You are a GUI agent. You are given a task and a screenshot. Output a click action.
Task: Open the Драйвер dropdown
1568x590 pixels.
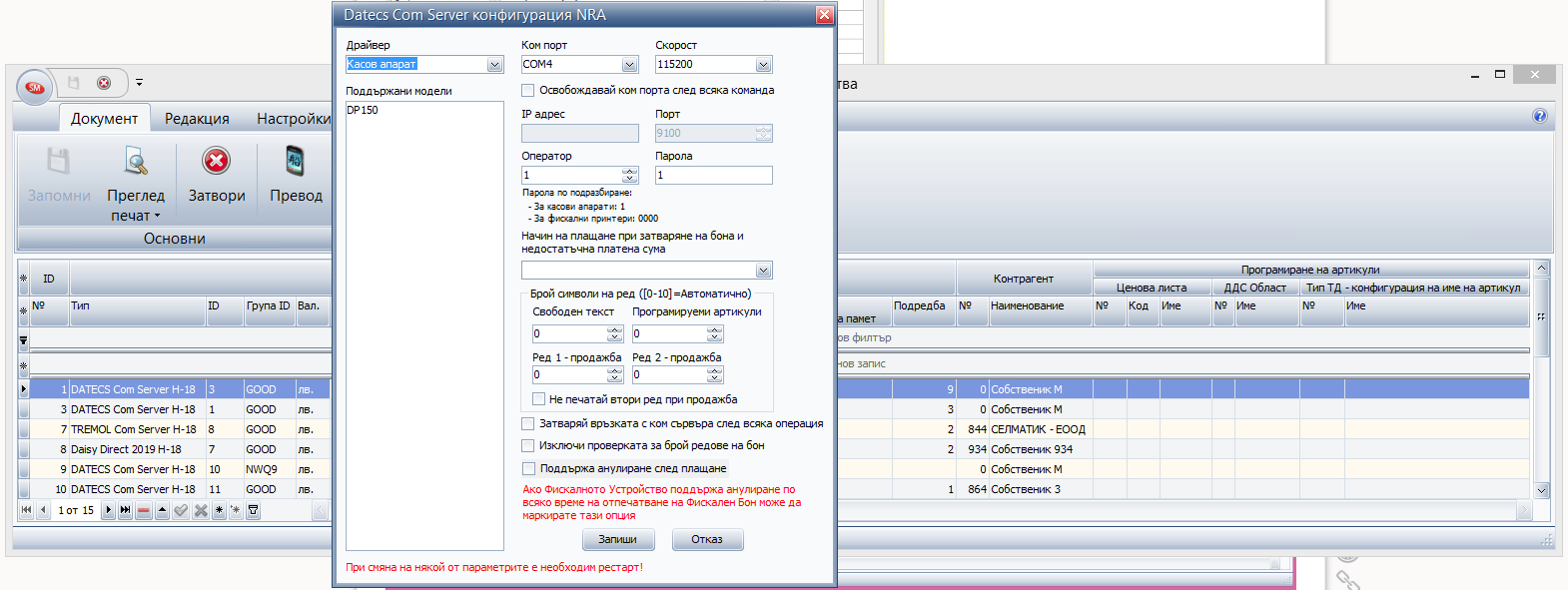pyautogui.click(x=494, y=65)
